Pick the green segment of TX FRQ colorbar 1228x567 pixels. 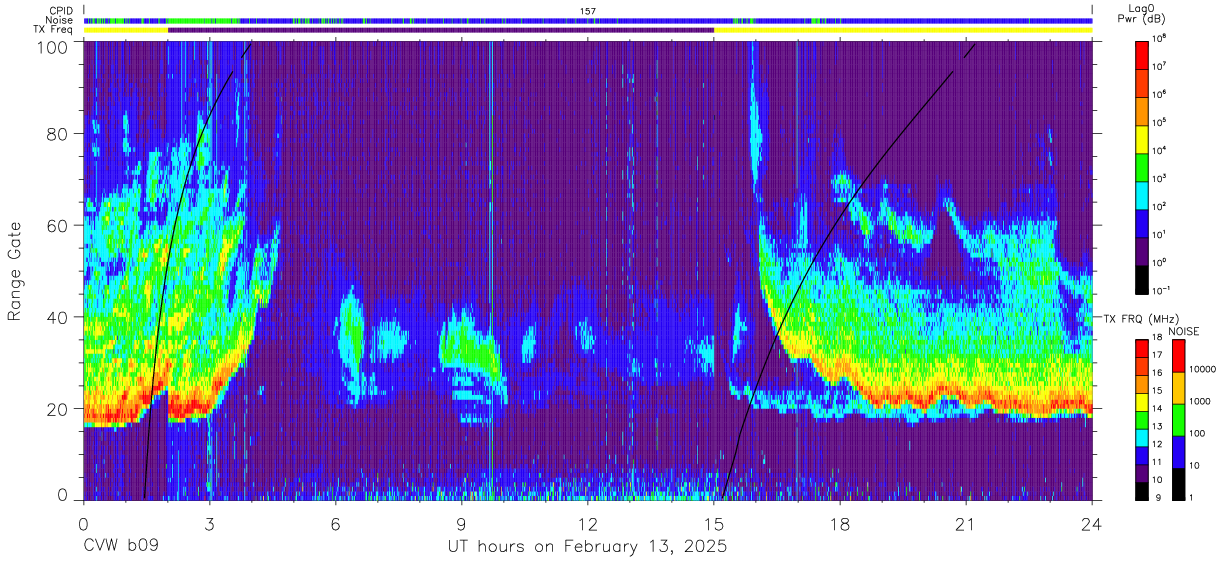(x=1141, y=419)
